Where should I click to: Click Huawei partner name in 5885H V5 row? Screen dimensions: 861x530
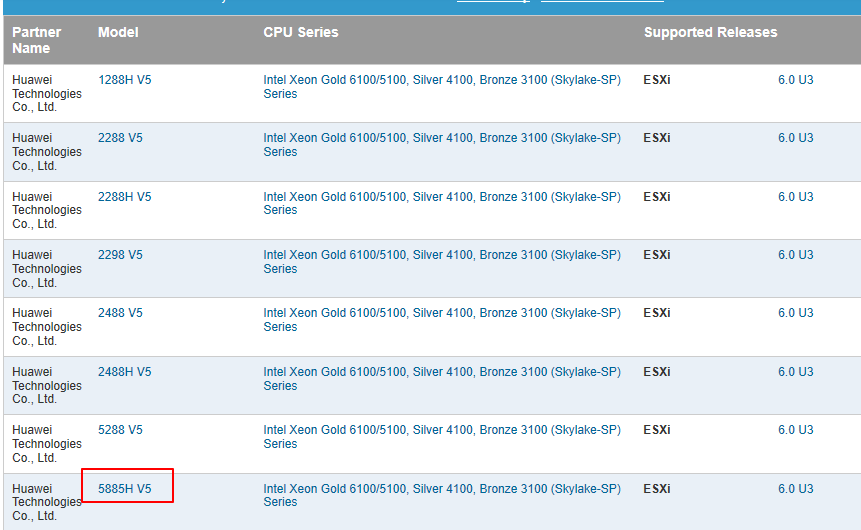click(x=47, y=503)
